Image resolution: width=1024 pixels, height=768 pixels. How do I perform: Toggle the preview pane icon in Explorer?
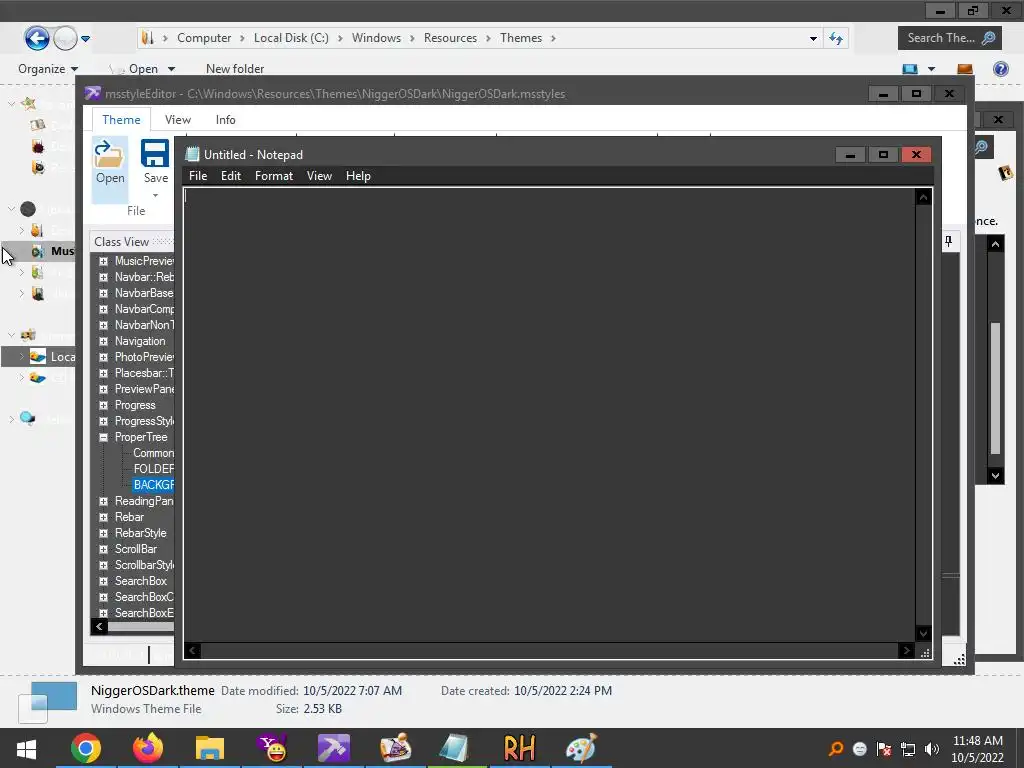coord(965,69)
